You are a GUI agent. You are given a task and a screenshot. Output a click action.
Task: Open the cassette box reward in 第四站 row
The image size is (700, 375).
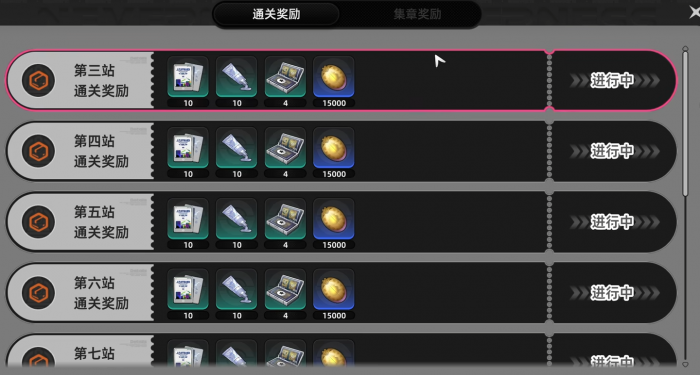[x=285, y=147]
